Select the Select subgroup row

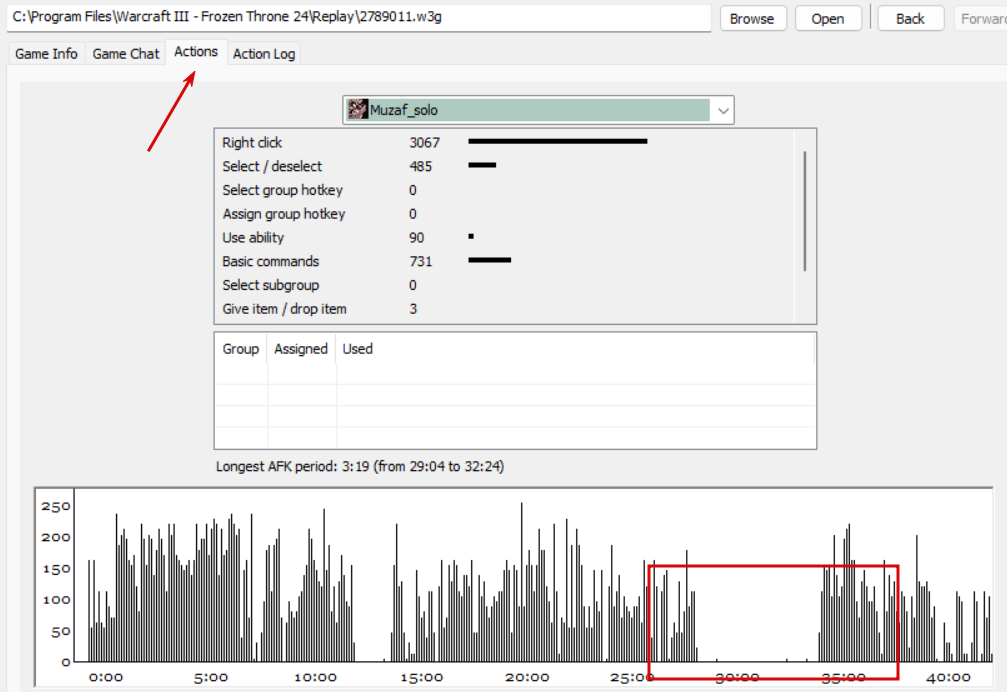tap(505, 285)
